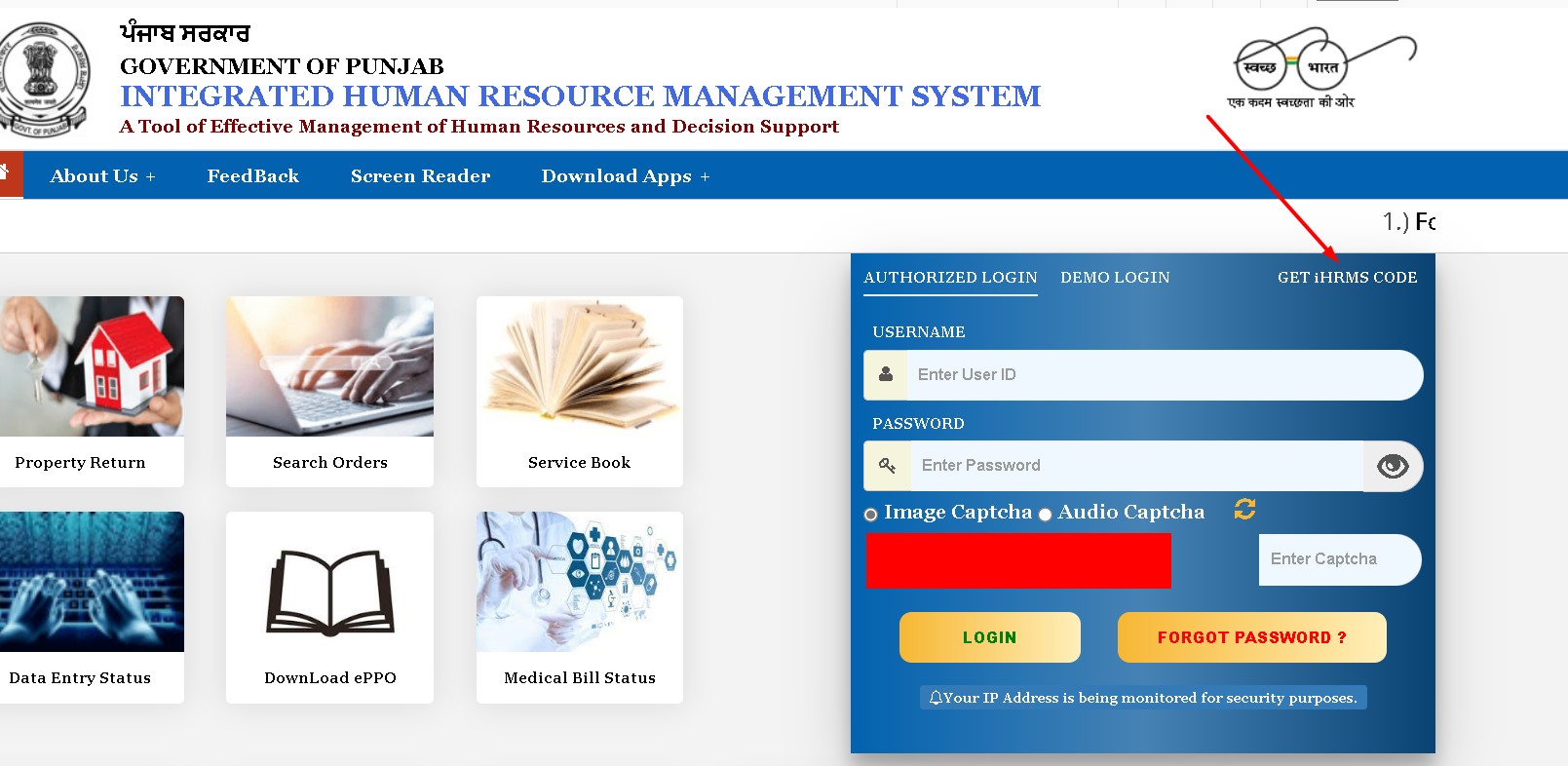Open the Medical Bill Status thumbnail
The image size is (1568, 766).
click(580, 582)
